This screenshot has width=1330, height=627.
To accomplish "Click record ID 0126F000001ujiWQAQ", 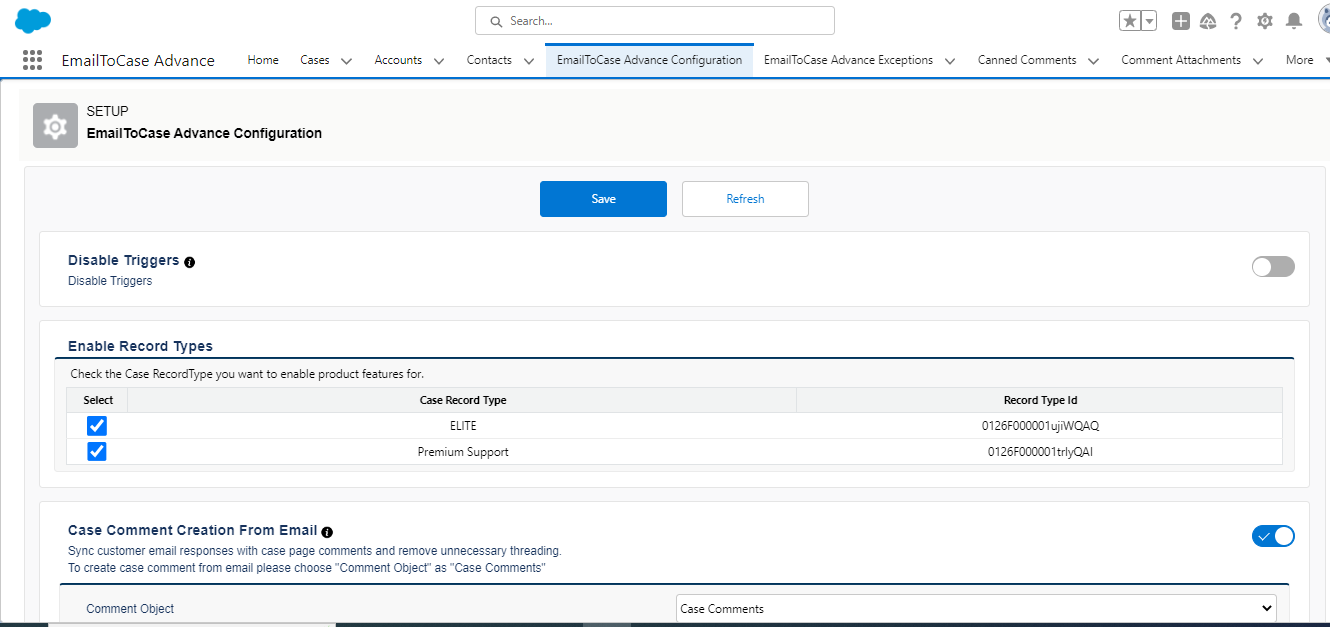I will pyautogui.click(x=1040, y=426).
